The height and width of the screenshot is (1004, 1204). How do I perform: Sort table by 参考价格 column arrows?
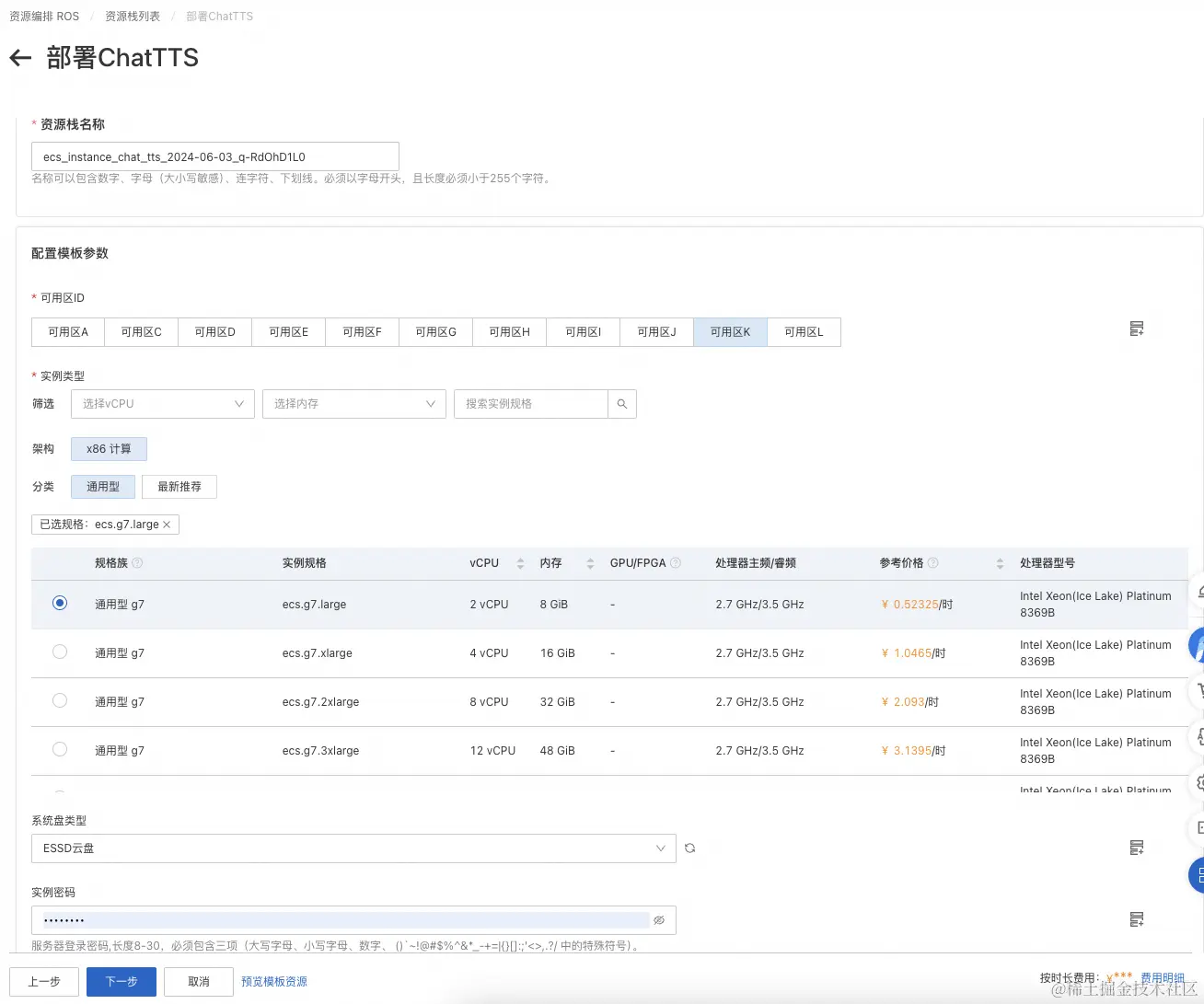(1000, 563)
